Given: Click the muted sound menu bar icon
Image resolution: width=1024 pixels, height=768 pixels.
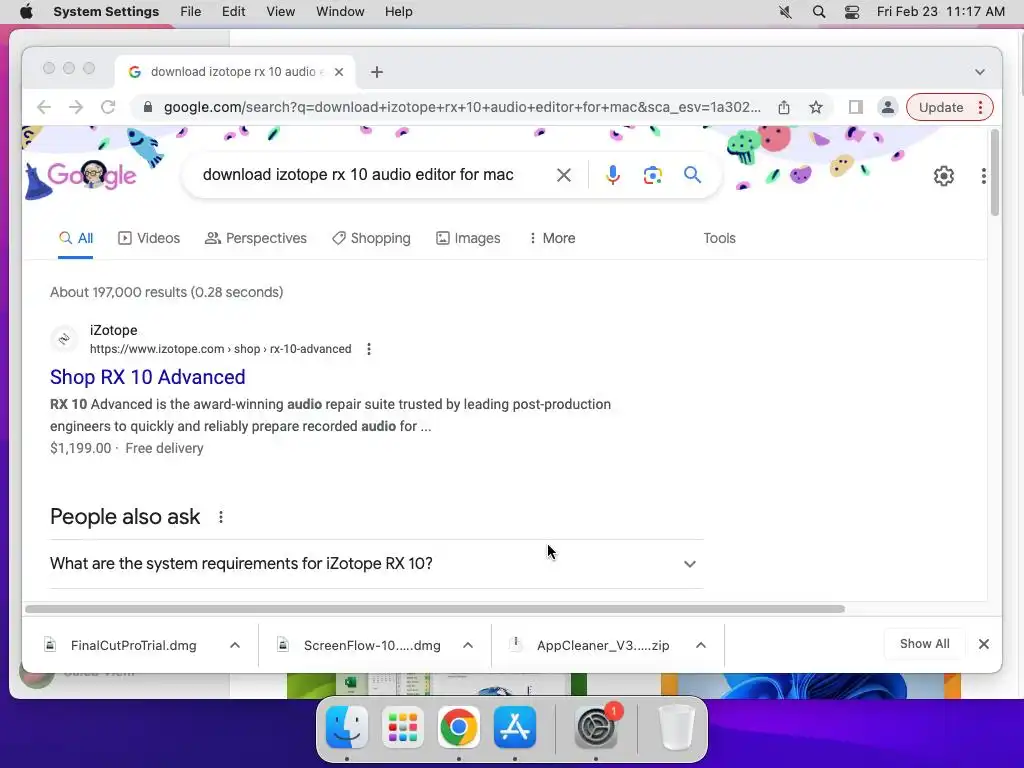Looking at the screenshot, I should [x=786, y=12].
